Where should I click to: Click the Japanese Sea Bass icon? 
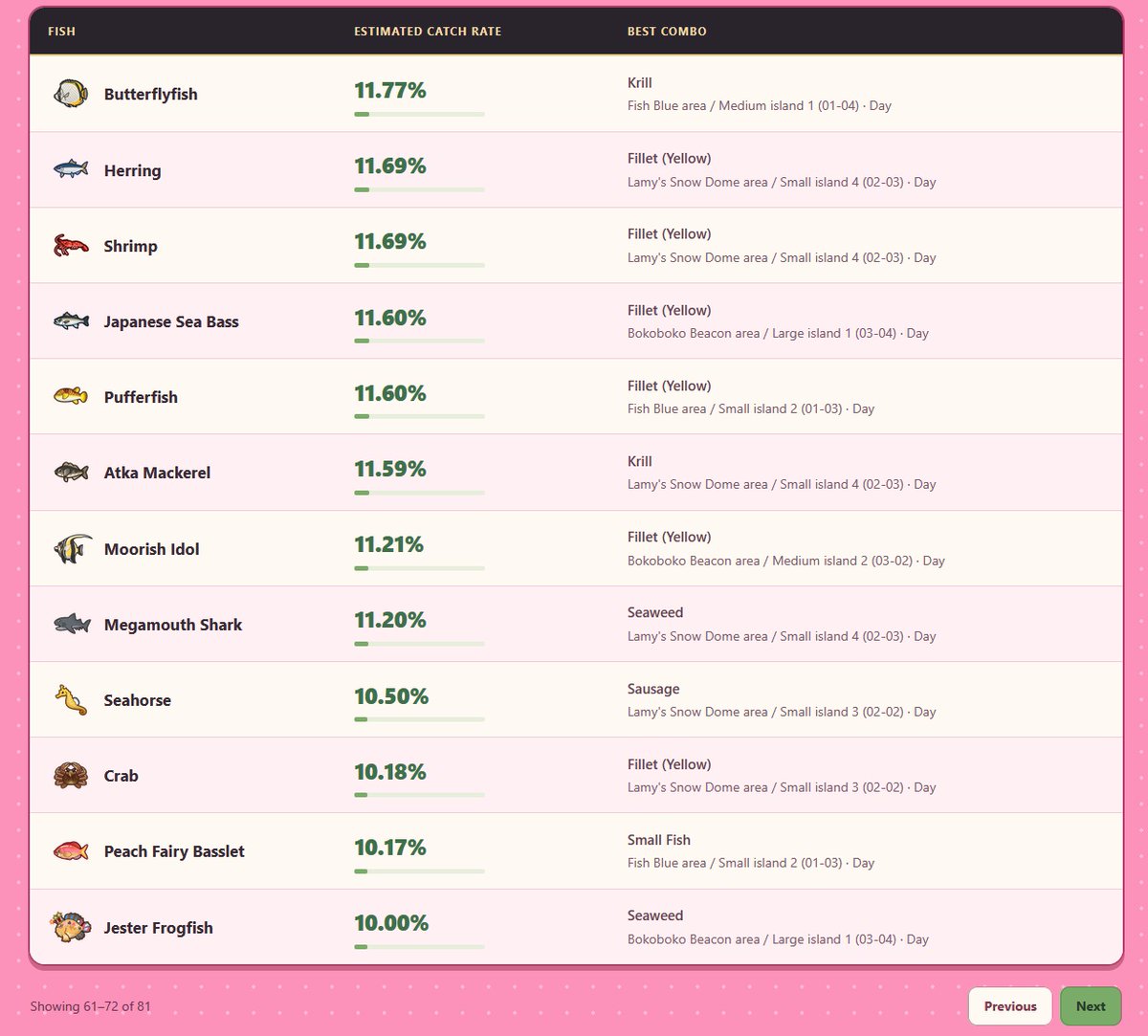coord(71,320)
